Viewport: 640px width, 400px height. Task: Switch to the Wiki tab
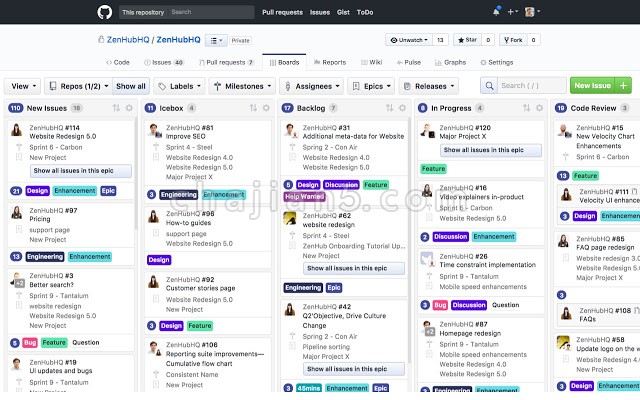371,62
